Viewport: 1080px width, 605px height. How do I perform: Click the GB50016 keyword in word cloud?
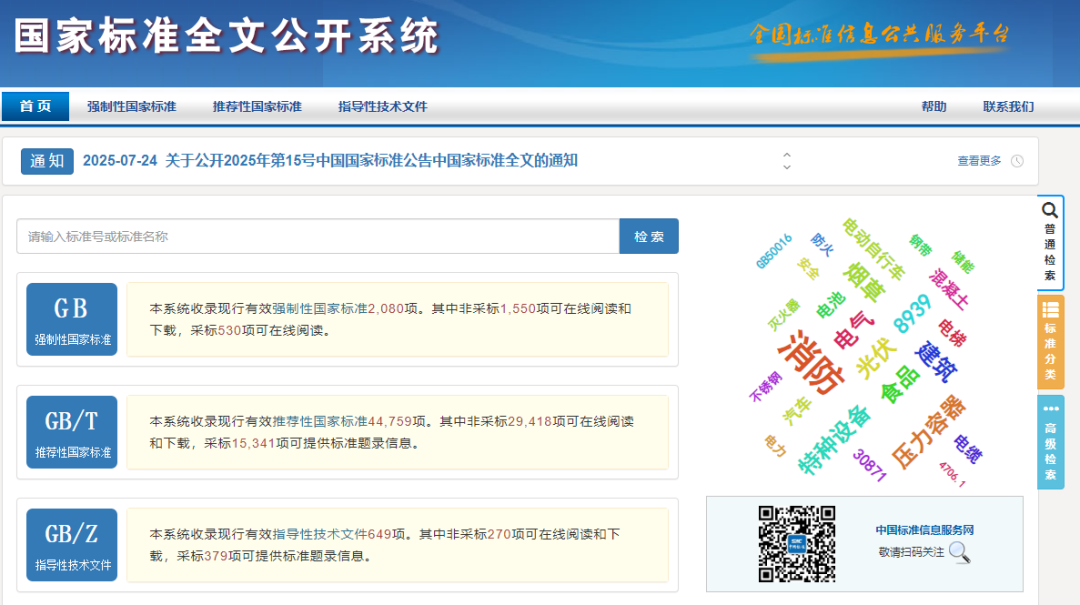(773, 251)
